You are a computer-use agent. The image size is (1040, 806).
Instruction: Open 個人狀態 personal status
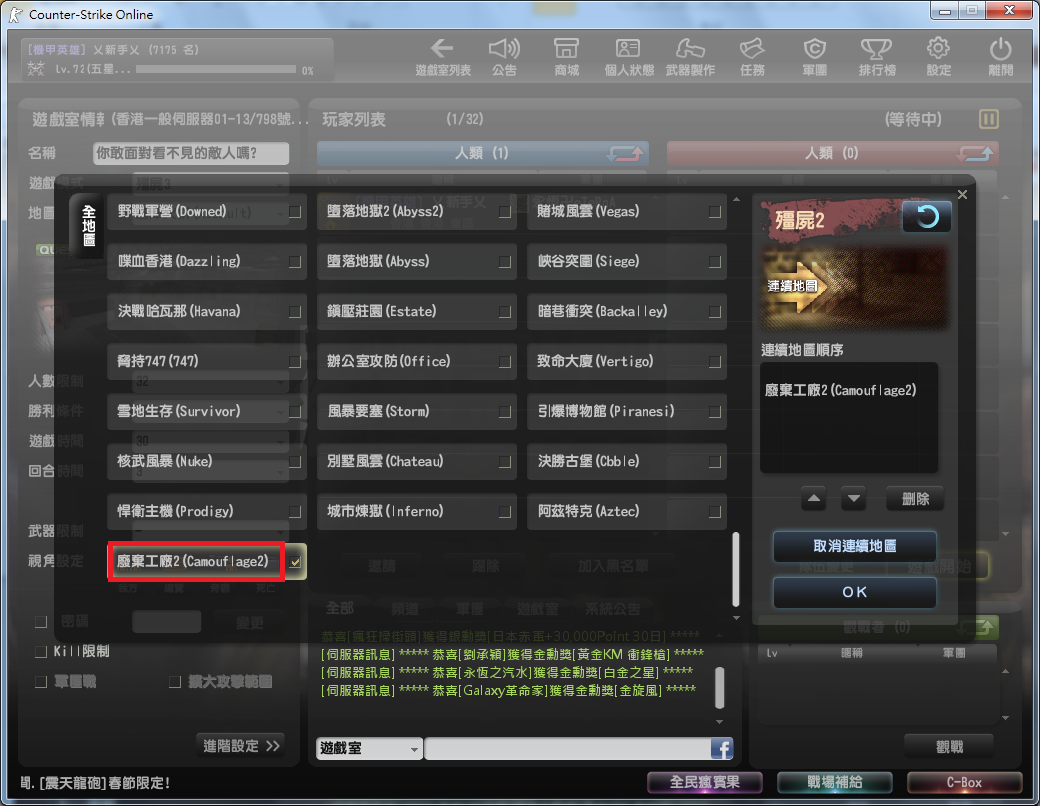tap(629, 57)
